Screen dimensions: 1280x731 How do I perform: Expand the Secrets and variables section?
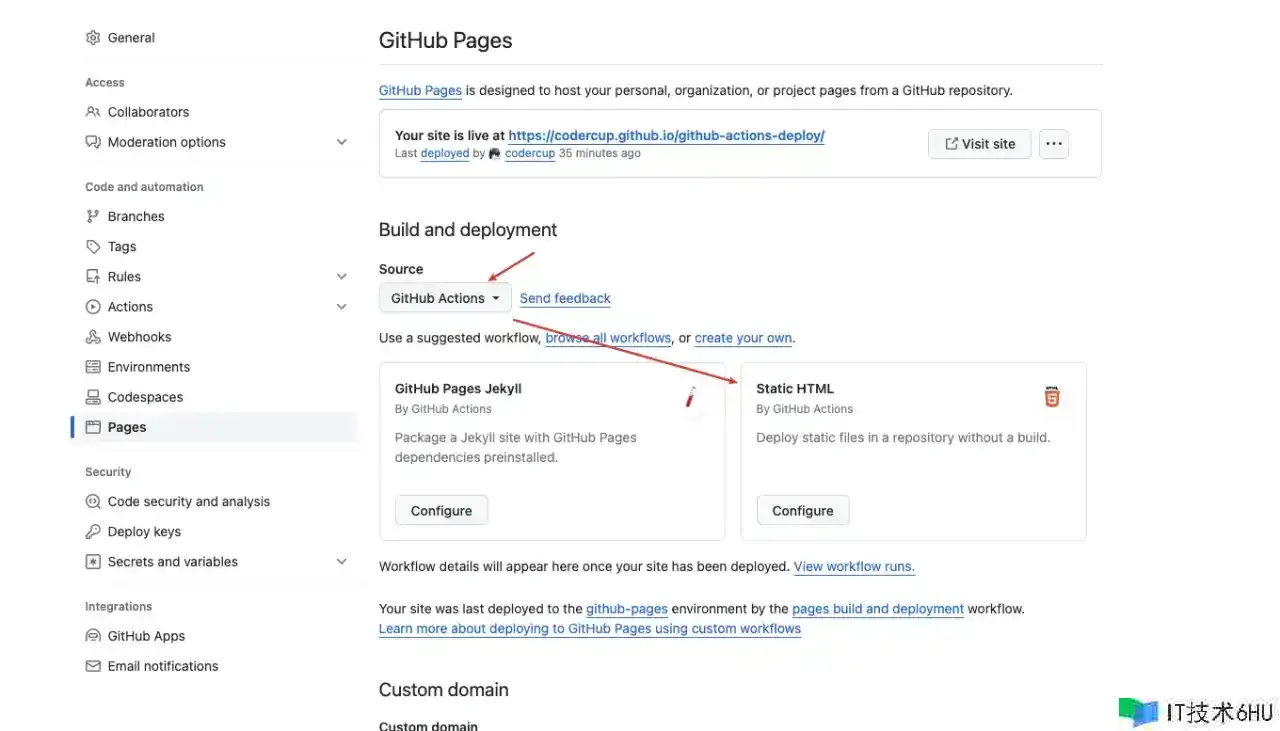click(342, 562)
